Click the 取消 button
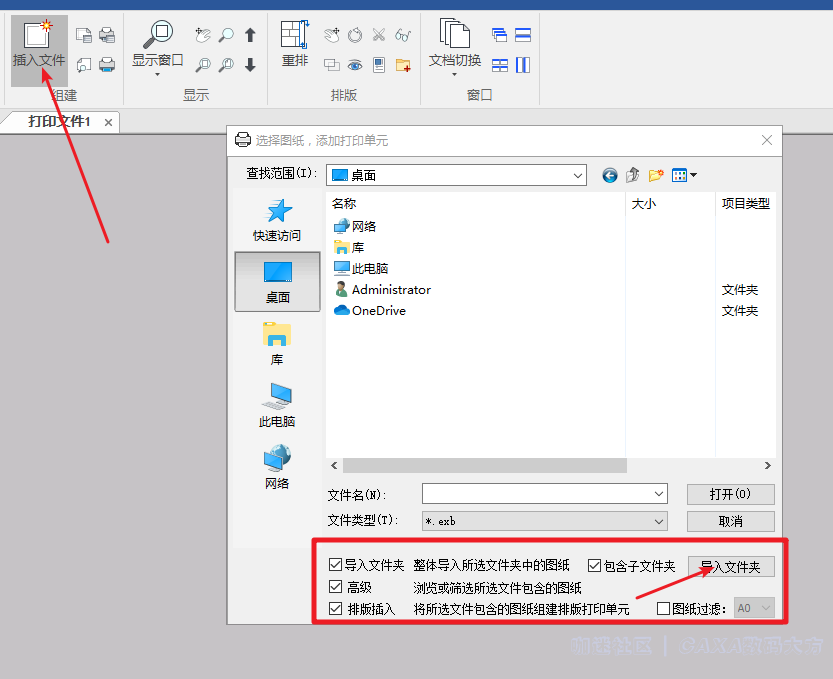The height and width of the screenshot is (679, 833). (x=730, y=521)
